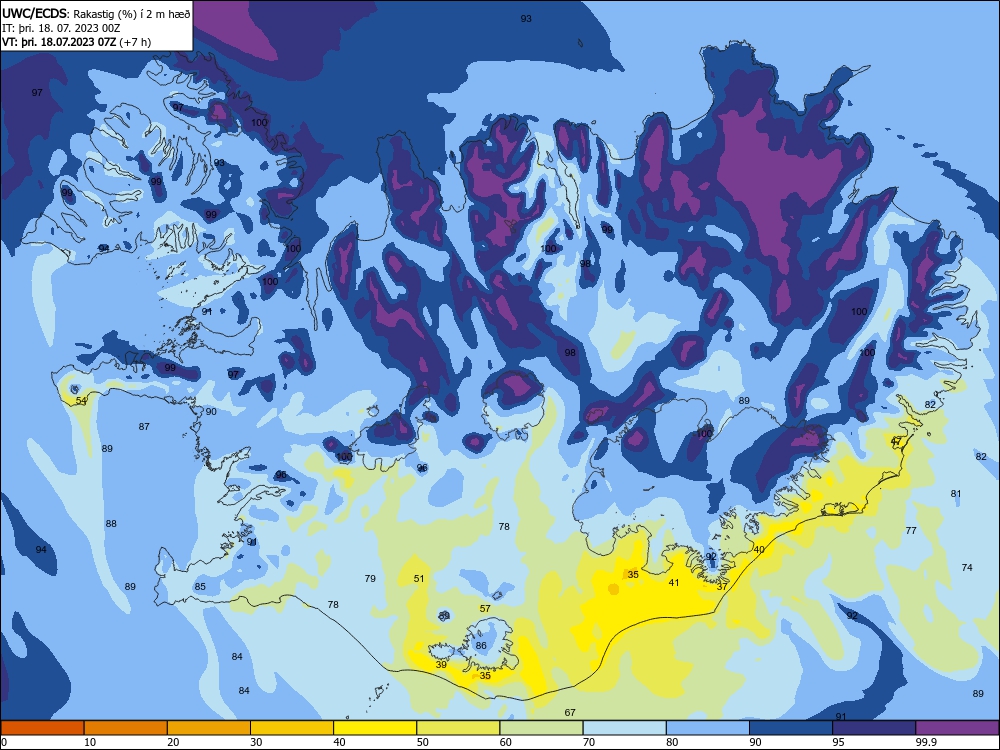Click the legend tick label '10'
The width and height of the screenshot is (1000, 750).
(90, 742)
